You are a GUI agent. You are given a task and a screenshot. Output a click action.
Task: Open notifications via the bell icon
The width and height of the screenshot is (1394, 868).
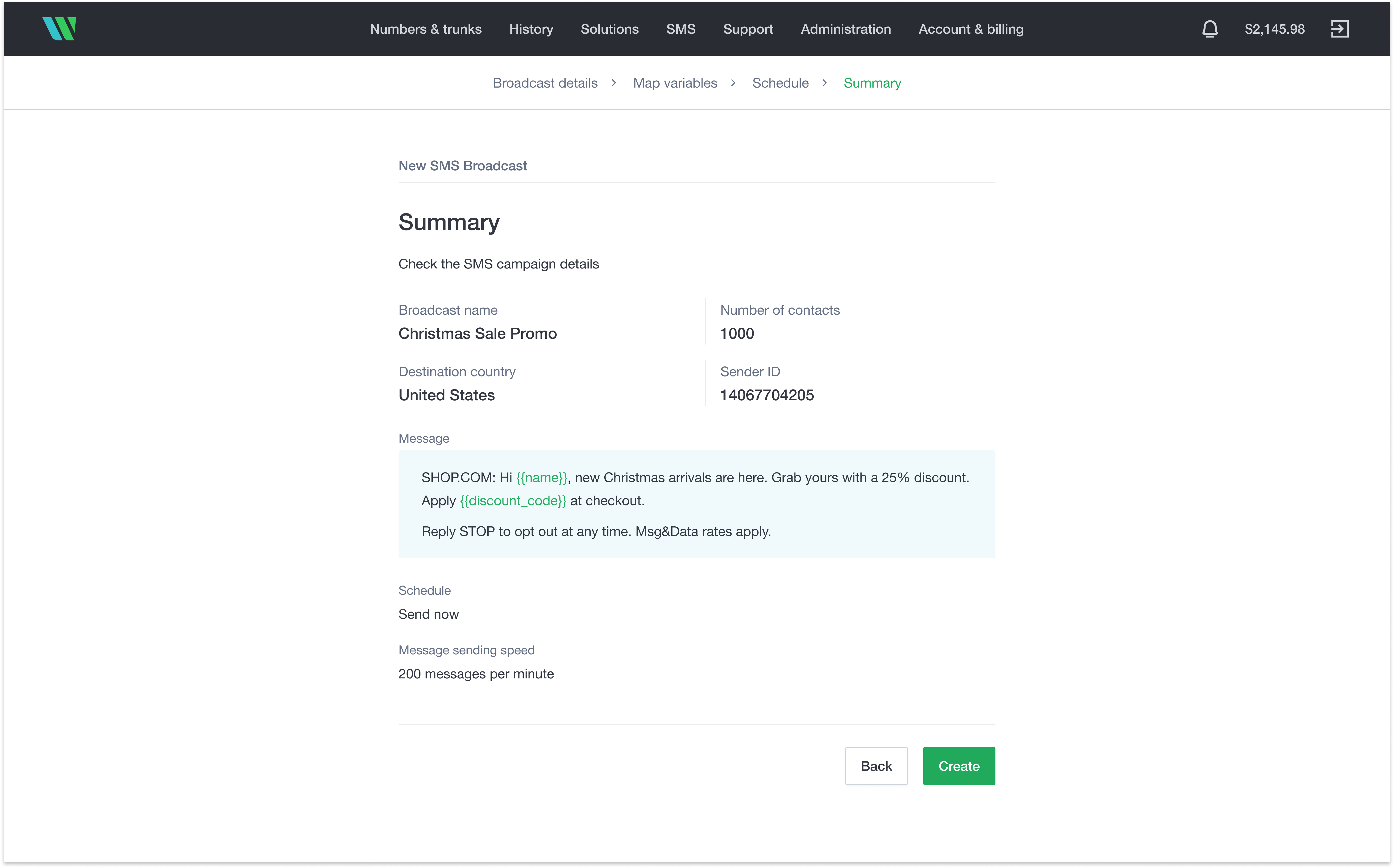[x=1210, y=29]
